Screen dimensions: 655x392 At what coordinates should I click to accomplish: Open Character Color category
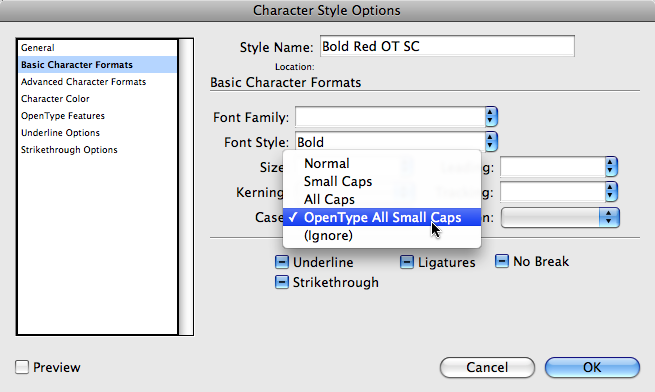point(97,99)
